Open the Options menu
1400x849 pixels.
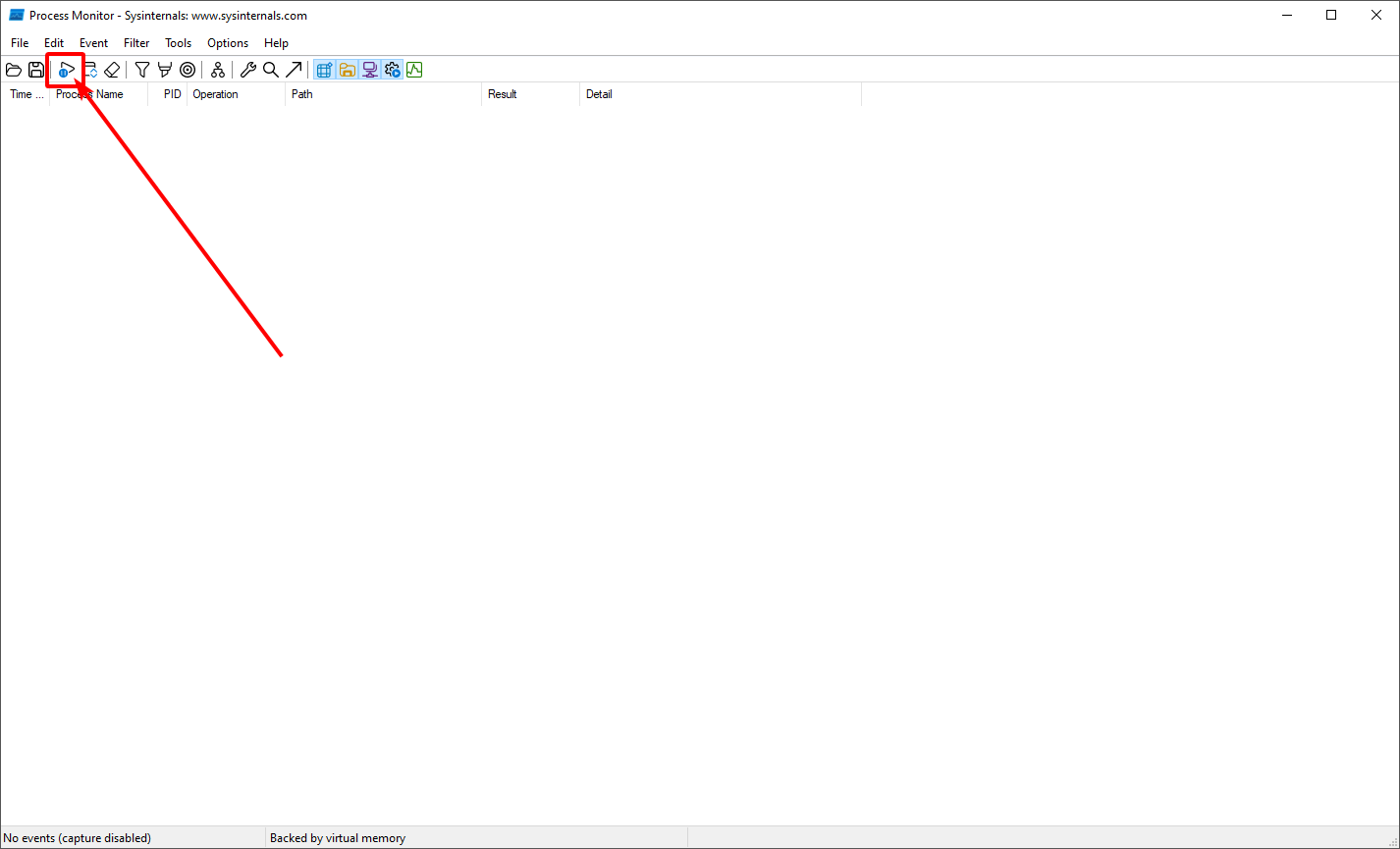[227, 42]
